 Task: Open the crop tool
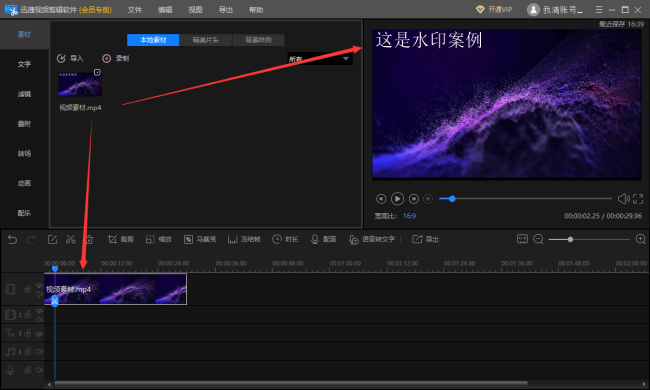(121, 240)
